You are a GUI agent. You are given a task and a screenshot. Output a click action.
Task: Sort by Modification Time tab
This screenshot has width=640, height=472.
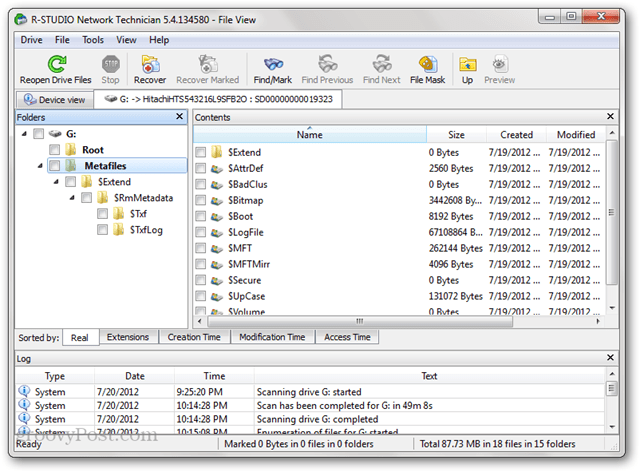click(272, 337)
